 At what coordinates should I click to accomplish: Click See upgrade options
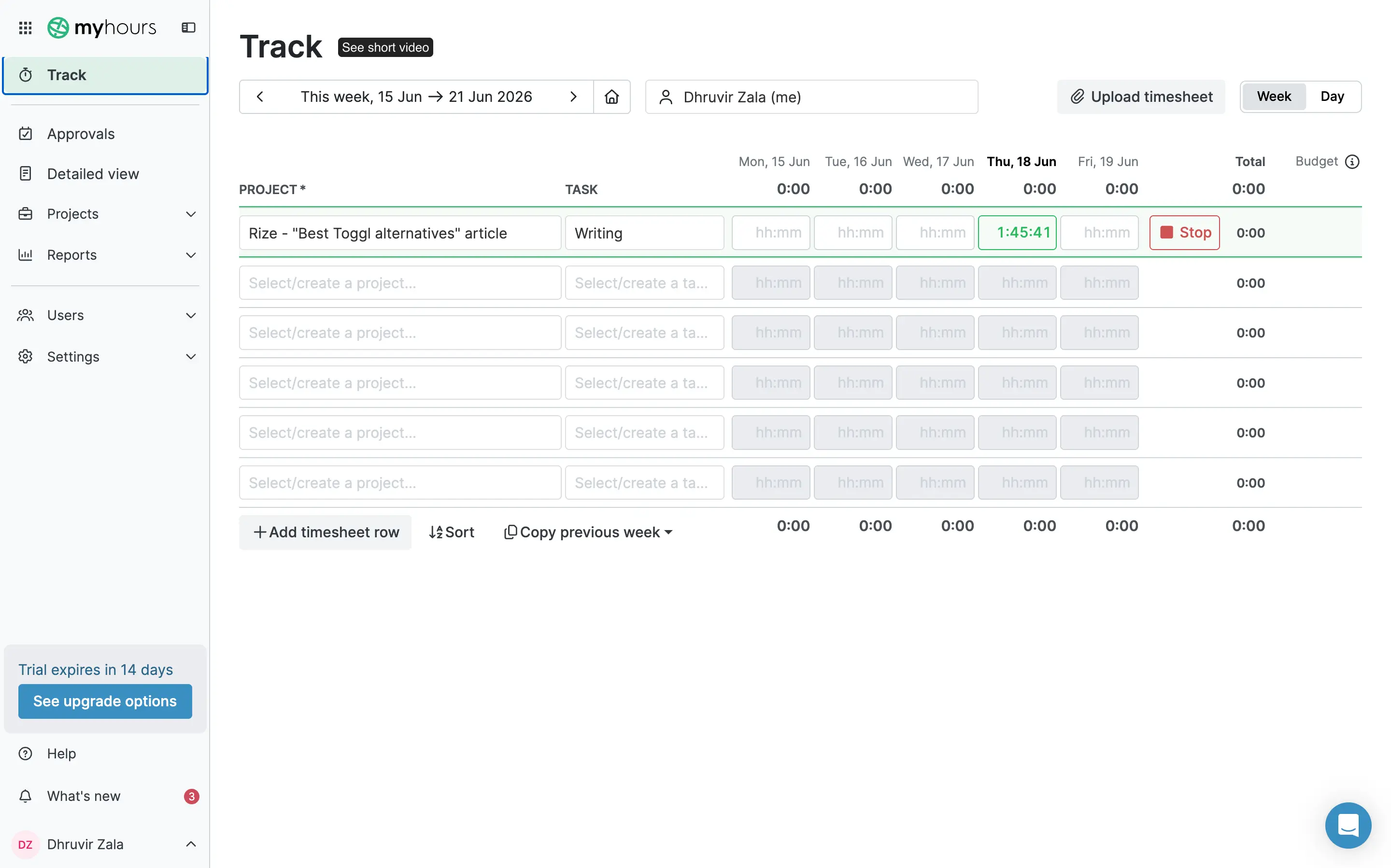pos(105,701)
